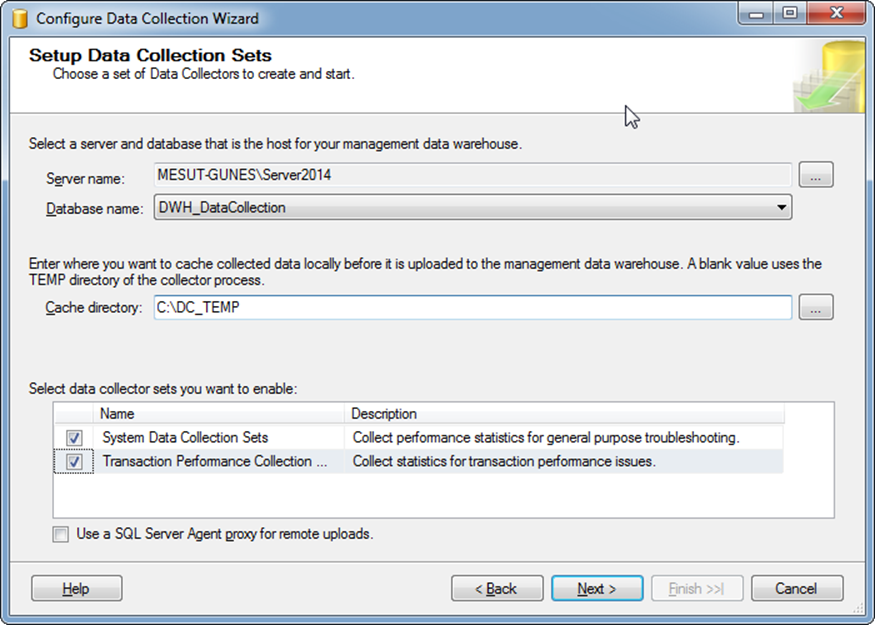Image resolution: width=875 pixels, height=625 pixels.
Task: Click the database cylinder icon in title bar
Action: point(20,18)
